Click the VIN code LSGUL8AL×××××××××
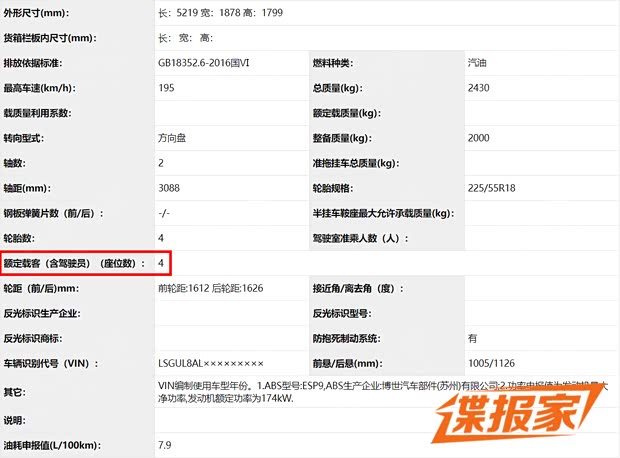The width and height of the screenshot is (620, 458). click(x=210, y=364)
